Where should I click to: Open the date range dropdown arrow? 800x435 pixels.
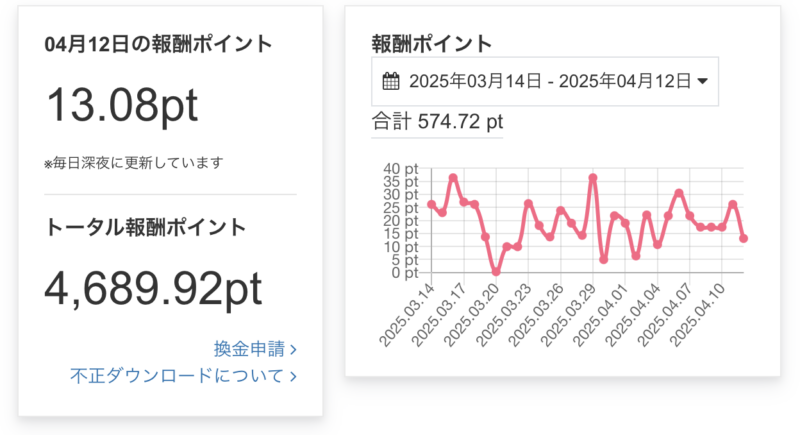(703, 81)
